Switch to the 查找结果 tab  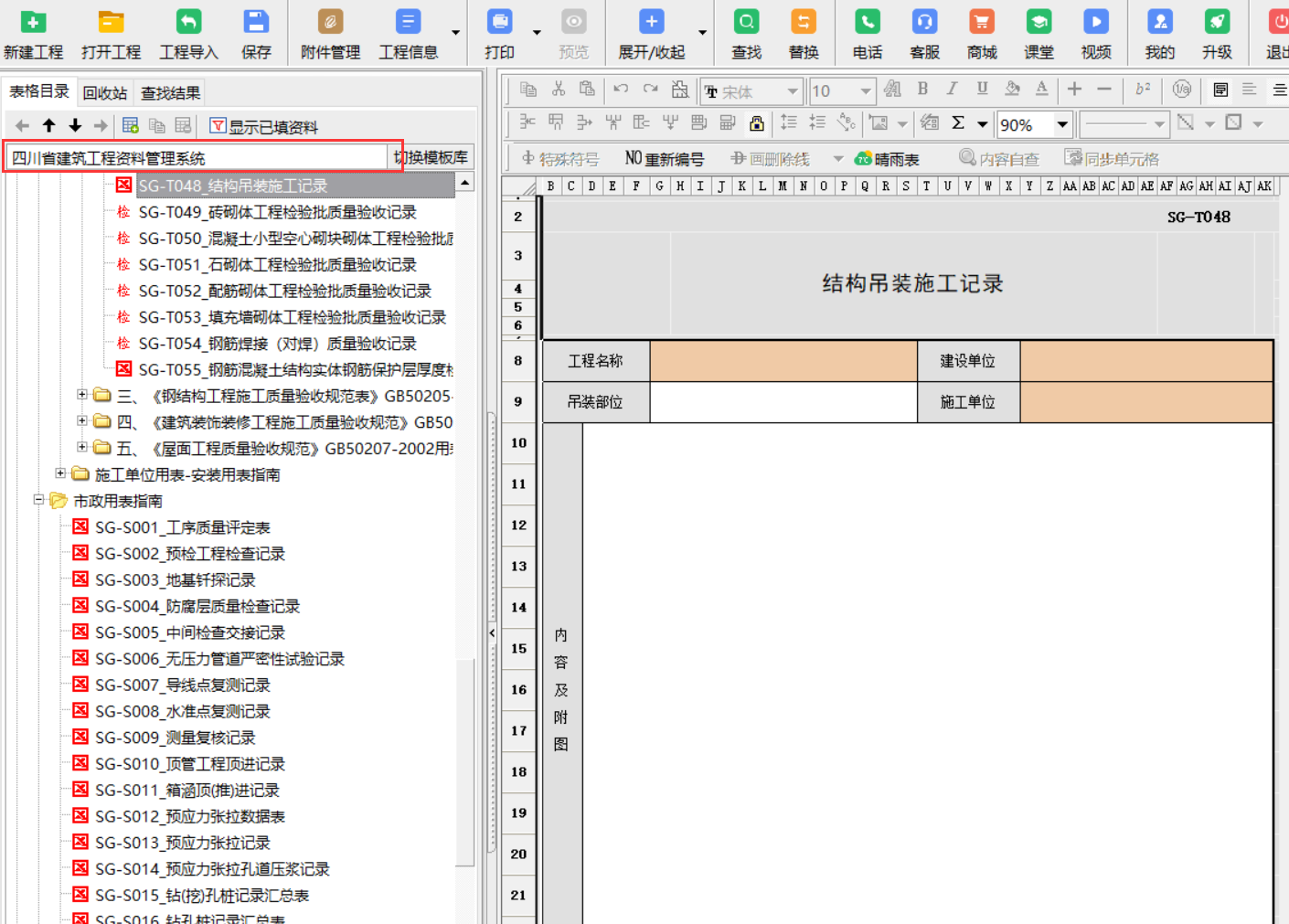coord(170,92)
